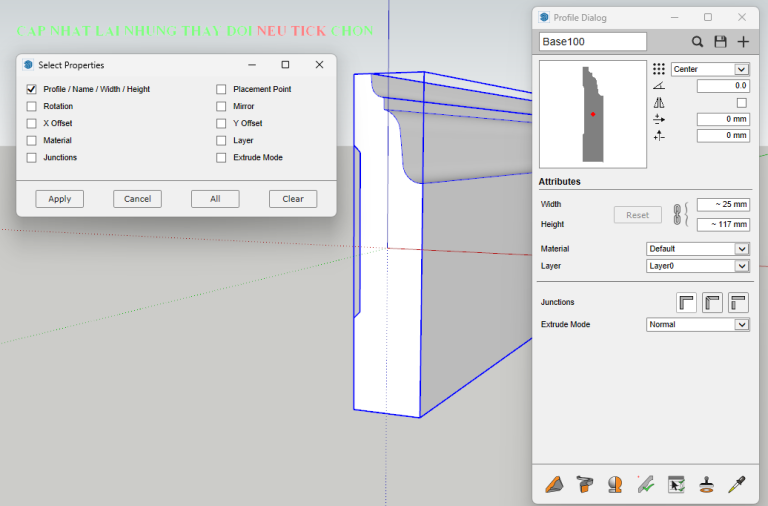Click the apply profile checkmark tool icon
Viewport: 768px width, 506px height.
(646, 484)
